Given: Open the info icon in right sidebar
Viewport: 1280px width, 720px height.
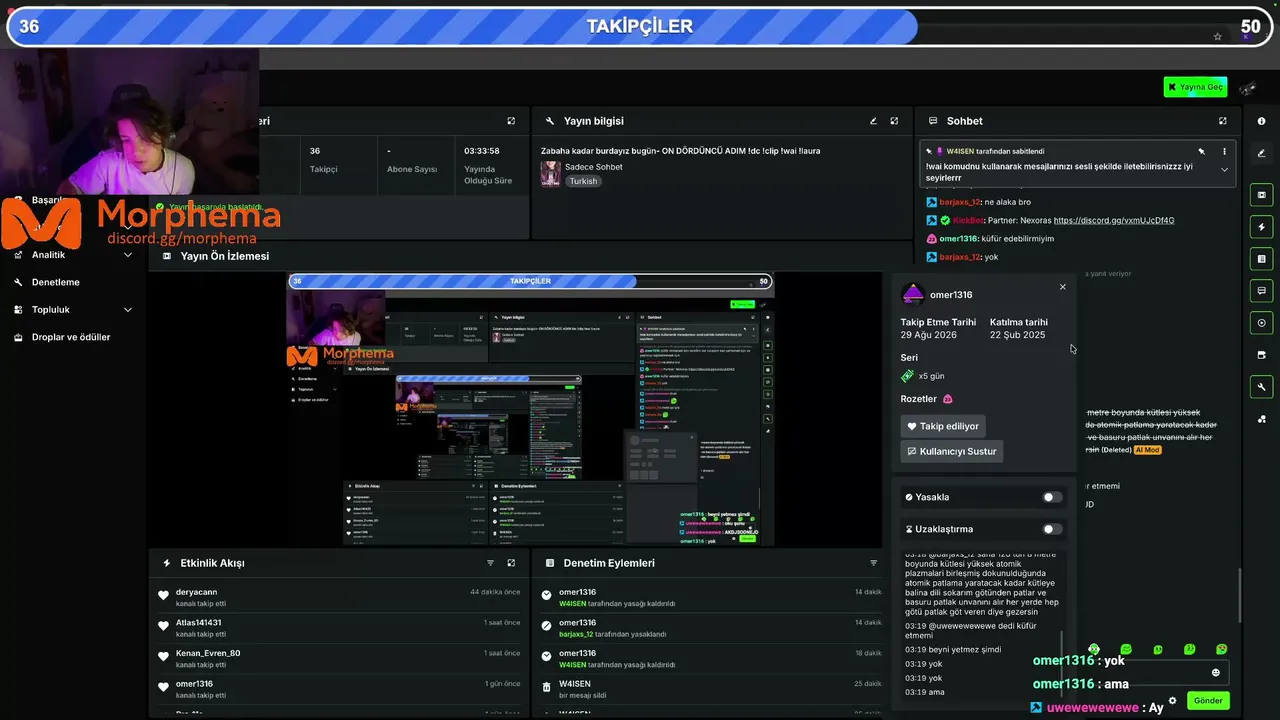Looking at the screenshot, I should pos(1261,121).
